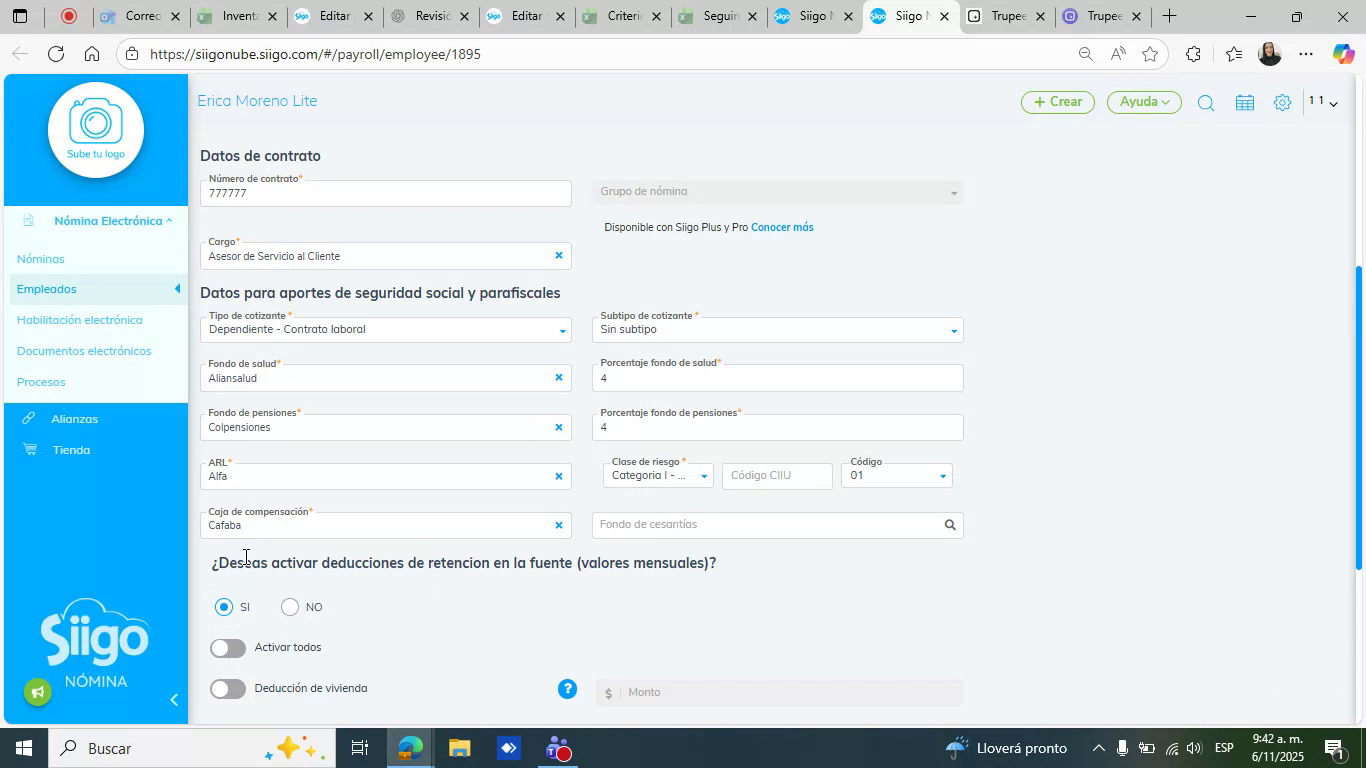
Task: Clear the ARL Alfa value
Action: 559,476
